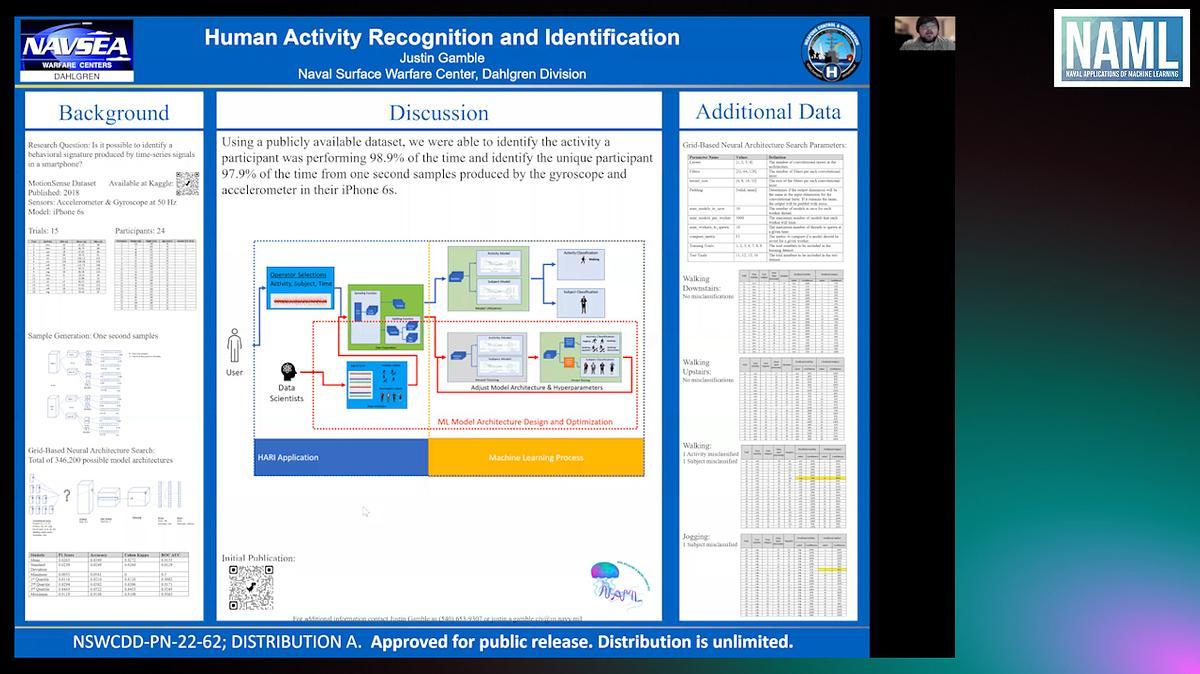This screenshot has height=674, width=1200.
Task: Click 'Total of 346,200 possible model architectures' text
Action: pos(100,460)
